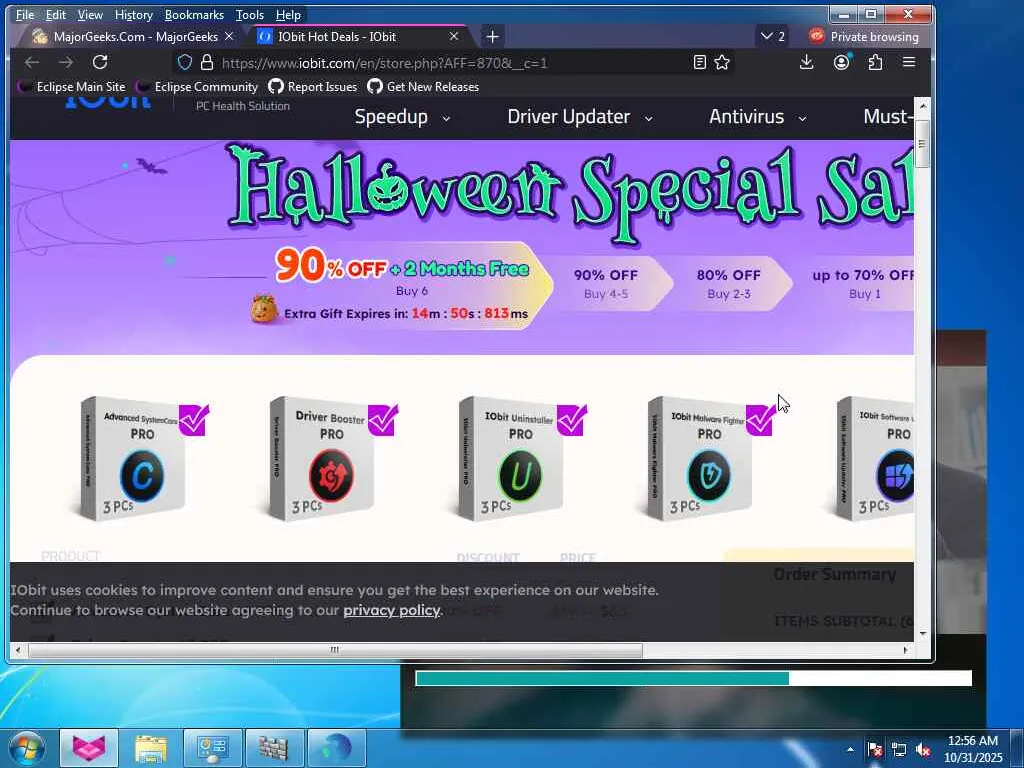
Task: Click the horizontal scrollbar right arrow
Action: click(x=905, y=650)
